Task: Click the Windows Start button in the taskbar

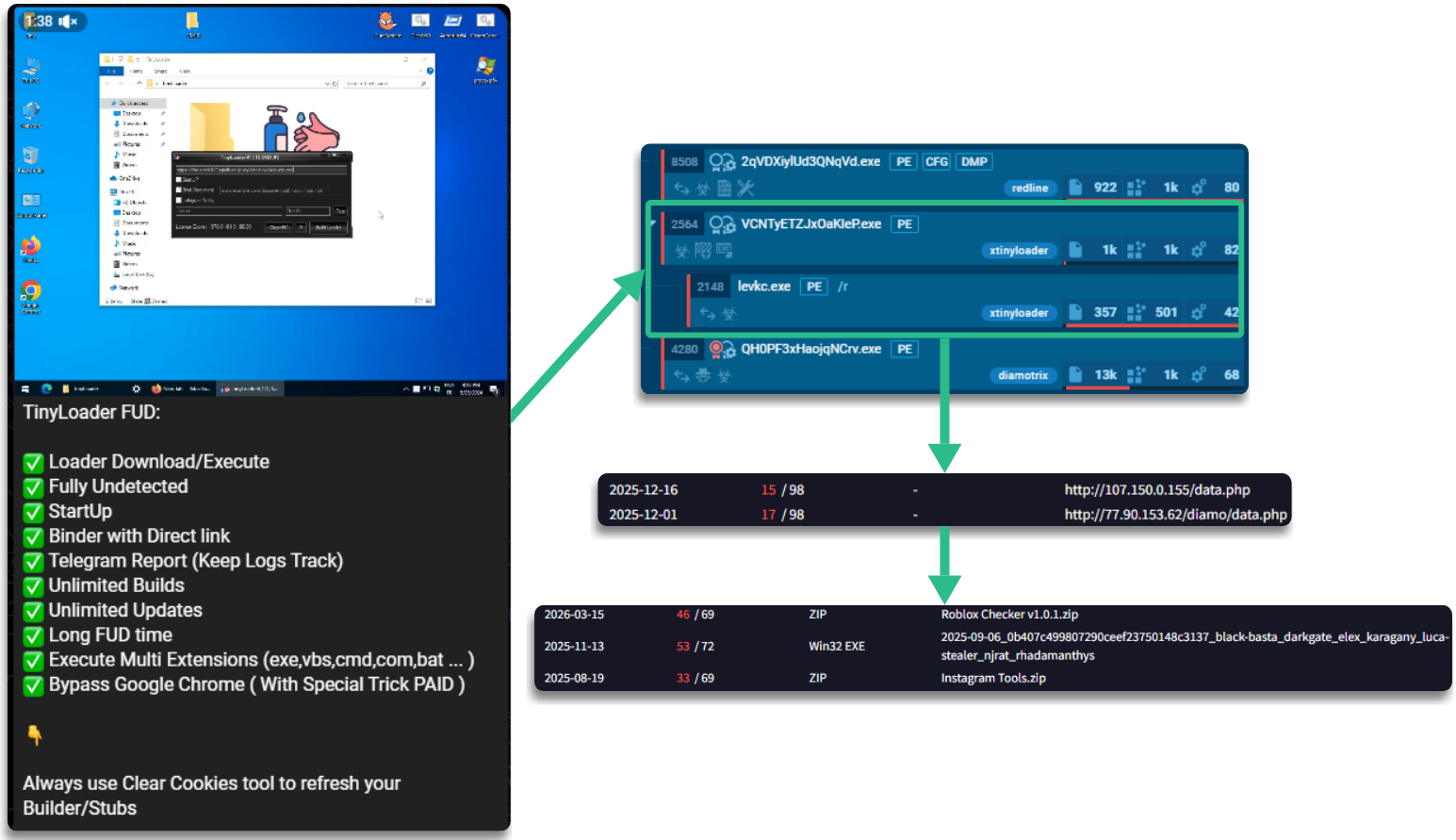Action: coord(25,388)
